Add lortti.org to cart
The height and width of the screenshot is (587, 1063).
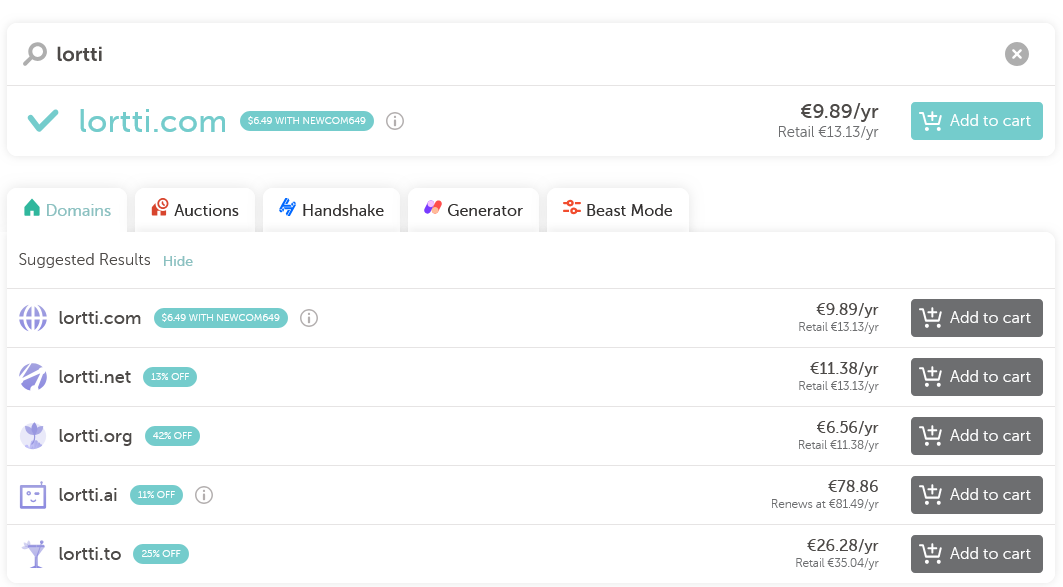click(x=976, y=436)
